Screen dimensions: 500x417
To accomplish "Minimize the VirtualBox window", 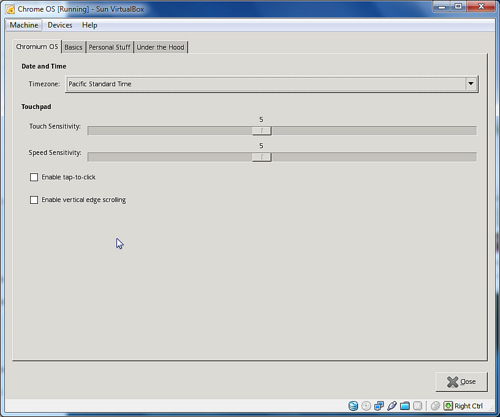I will coord(442,7).
